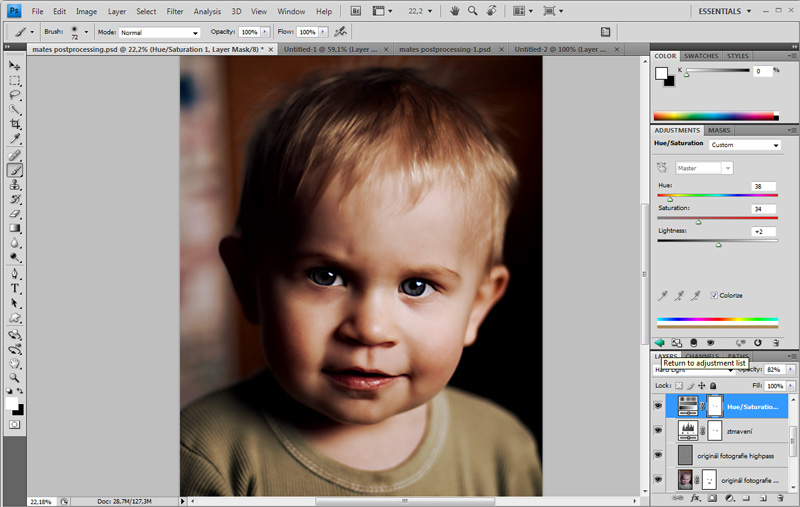800x507 pixels.
Task: Delete the adjustment with trash icon in Adjustments panel
Action: [x=775, y=343]
